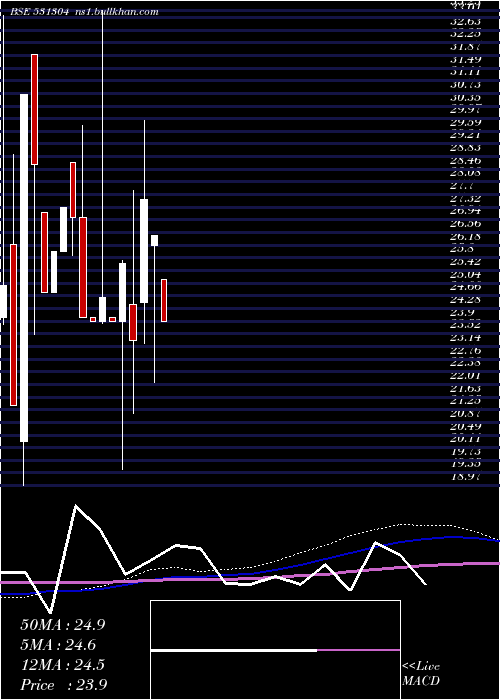The image size is (500, 700).
Task: Click the 18.97 price axis label
Action: [465, 476]
